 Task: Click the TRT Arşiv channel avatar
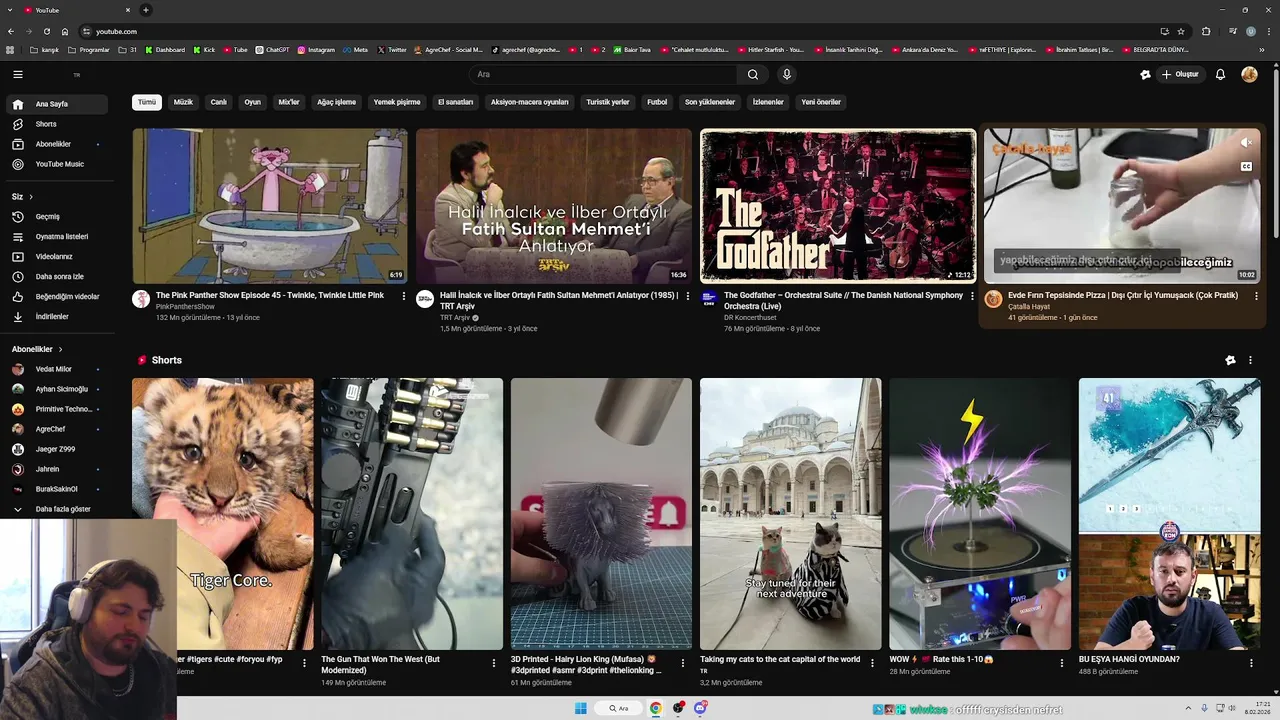[425, 299]
